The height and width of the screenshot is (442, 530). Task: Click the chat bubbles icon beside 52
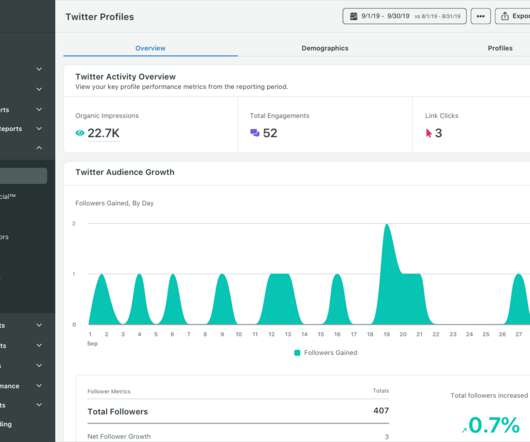[255, 132]
